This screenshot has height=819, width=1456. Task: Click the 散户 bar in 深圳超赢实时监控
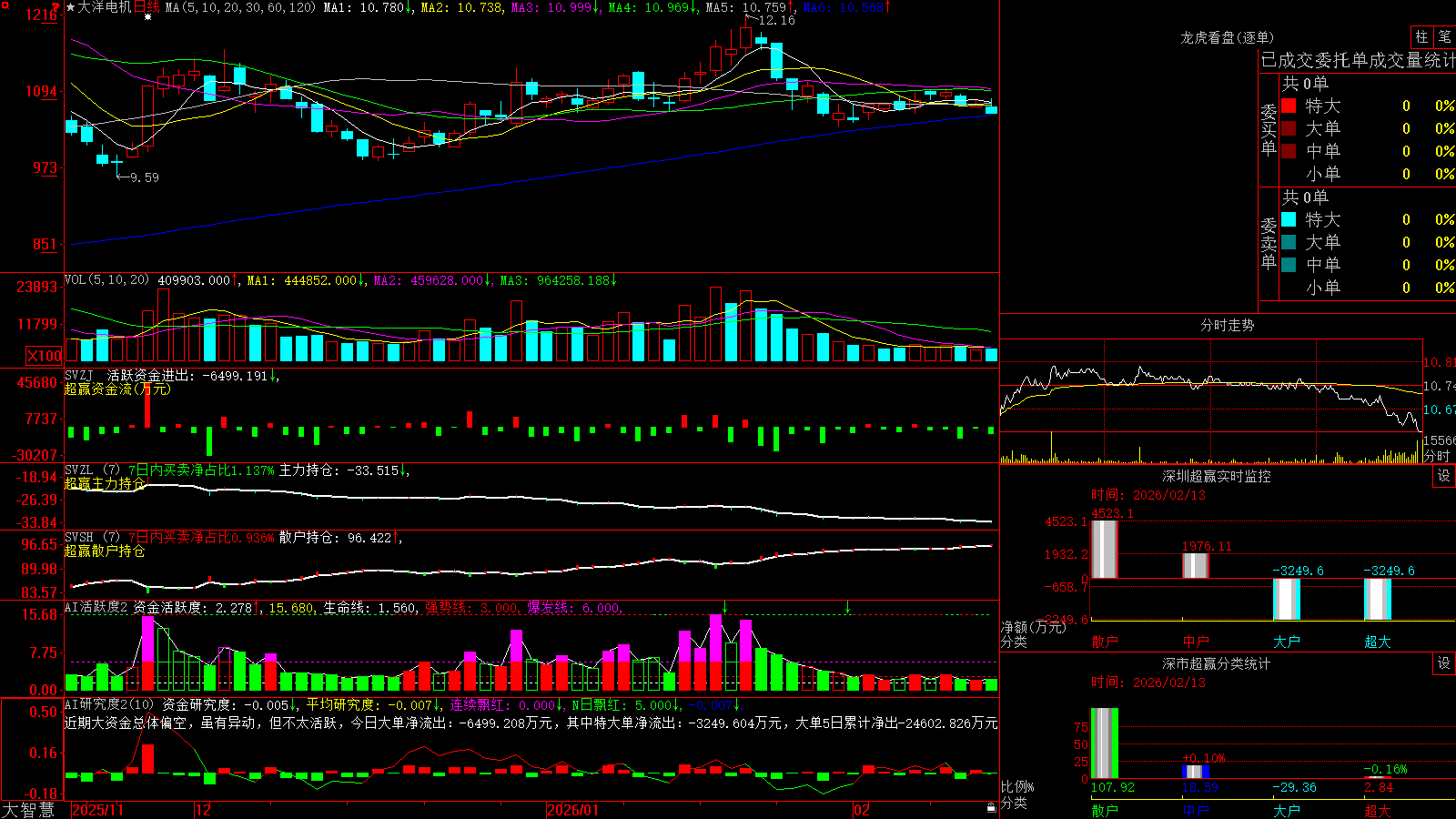click(1104, 549)
